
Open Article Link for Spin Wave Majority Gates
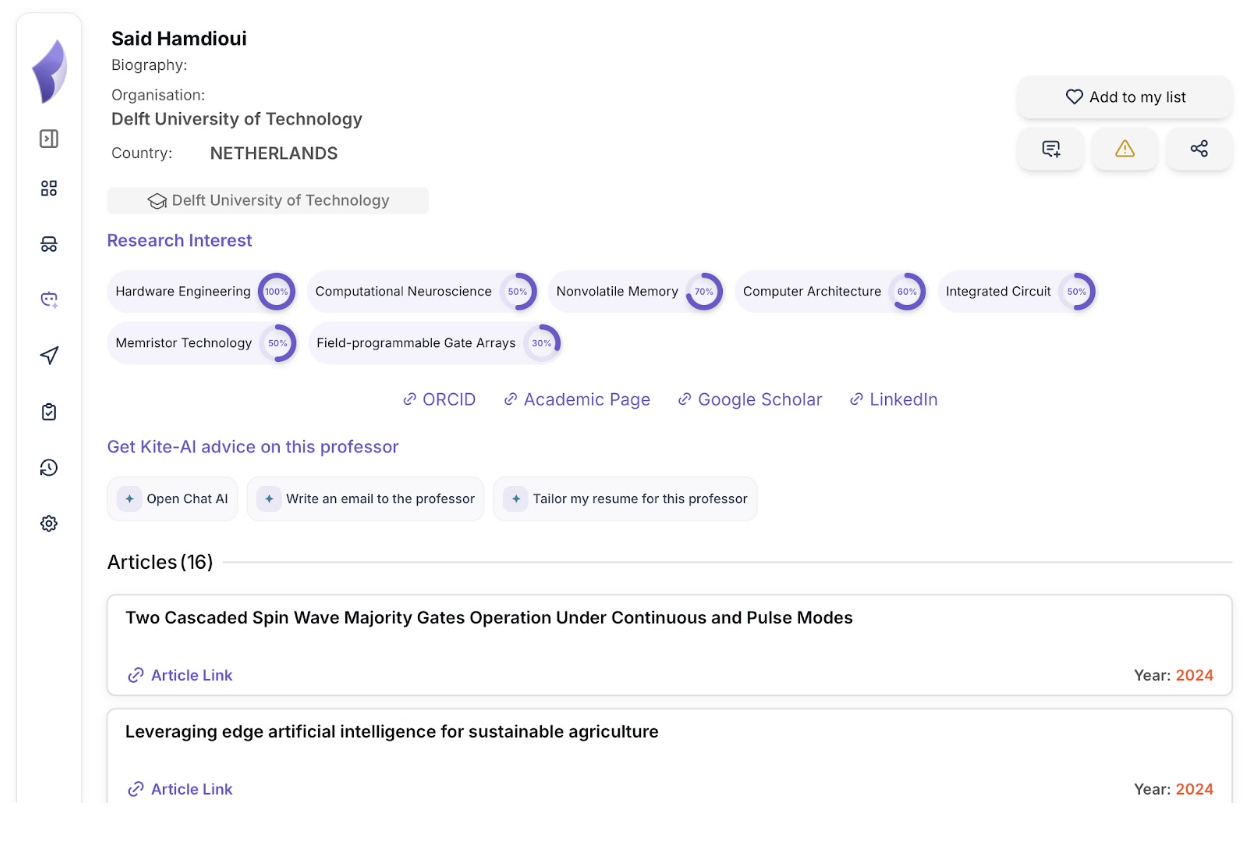(x=180, y=676)
